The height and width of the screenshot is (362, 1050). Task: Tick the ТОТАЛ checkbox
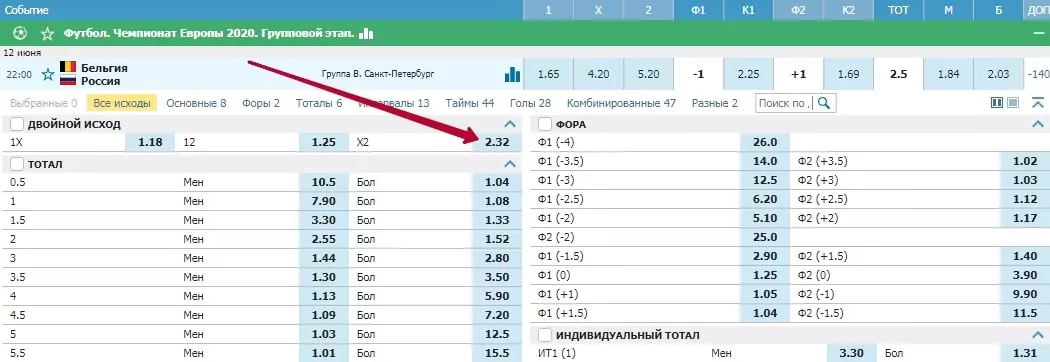coord(17,164)
